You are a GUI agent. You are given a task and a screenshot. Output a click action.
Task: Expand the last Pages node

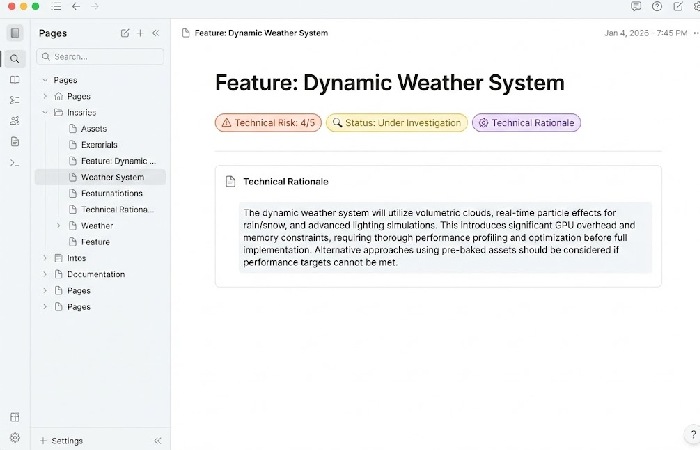[x=45, y=307]
